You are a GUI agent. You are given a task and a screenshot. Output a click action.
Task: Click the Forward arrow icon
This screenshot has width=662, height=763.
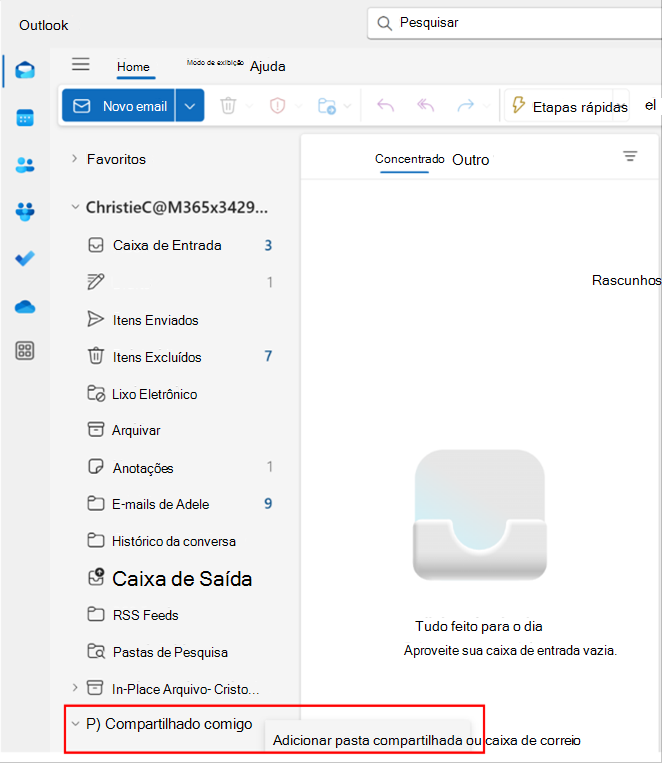point(466,105)
